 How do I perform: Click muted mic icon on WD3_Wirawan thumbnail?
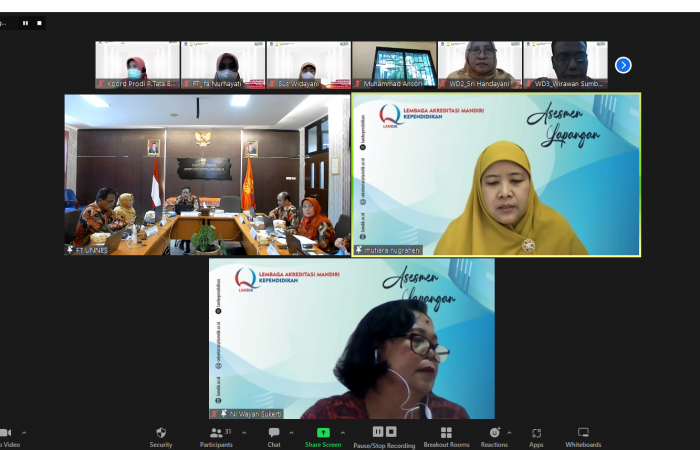point(529,83)
